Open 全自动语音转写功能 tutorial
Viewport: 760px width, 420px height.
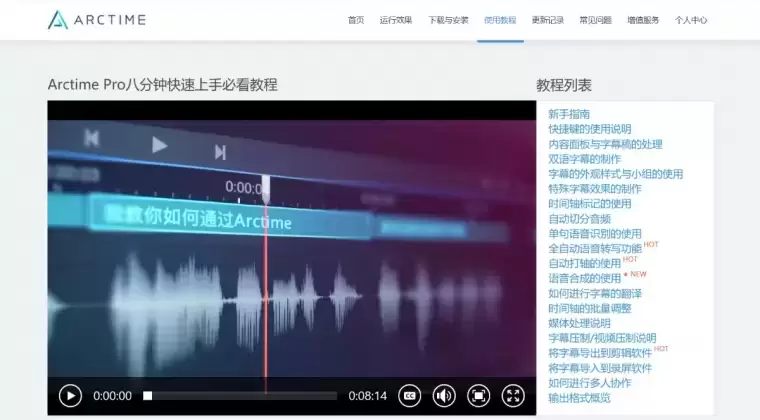[x=595, y=249]
